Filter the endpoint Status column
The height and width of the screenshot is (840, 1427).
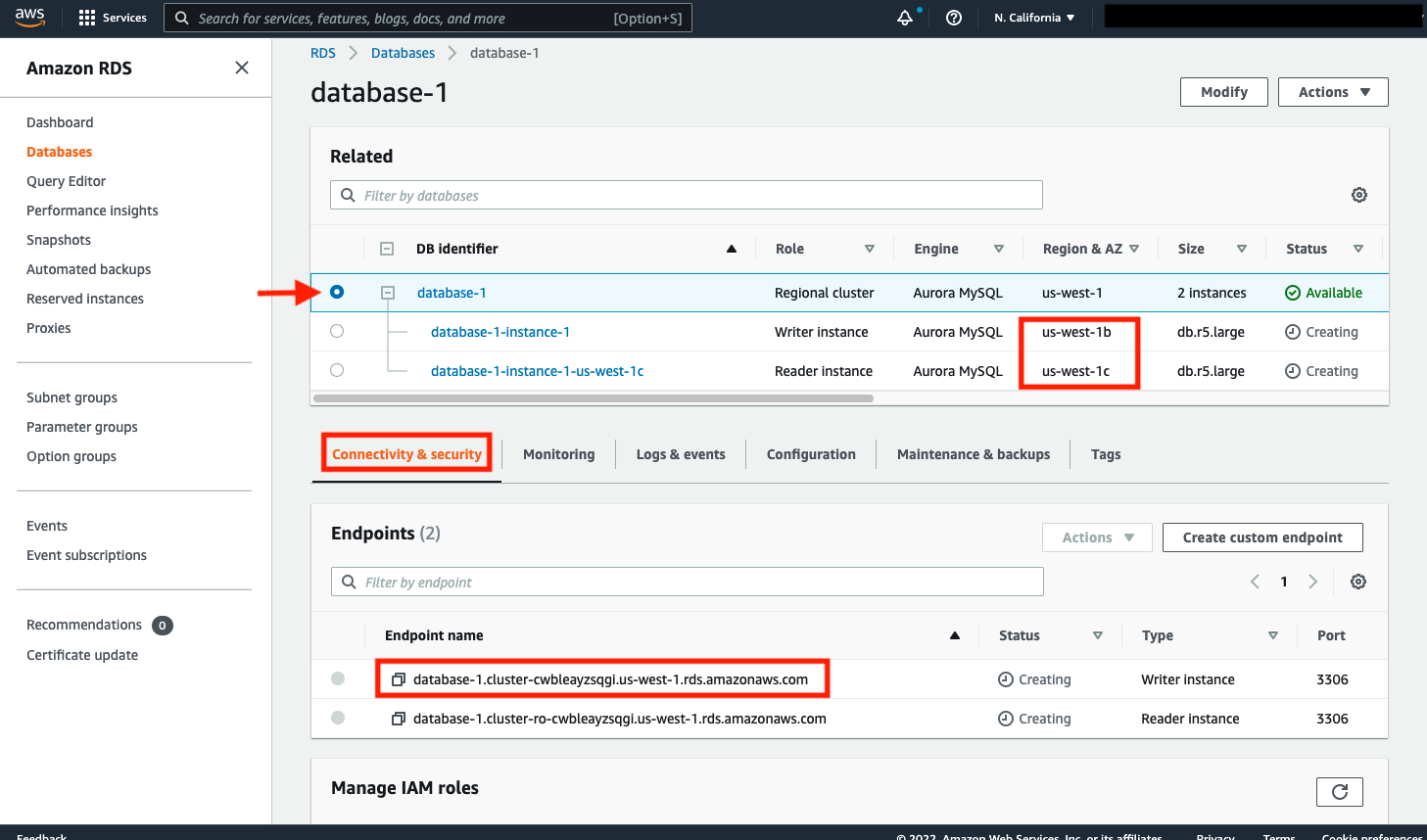tap(1098, 635)
